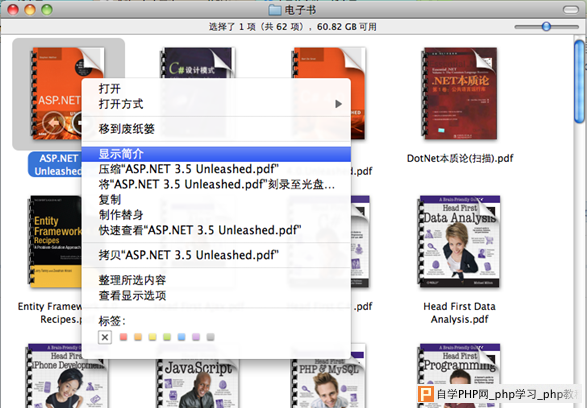Choose 整理所选内容 menu item

[x=216, y=280]
